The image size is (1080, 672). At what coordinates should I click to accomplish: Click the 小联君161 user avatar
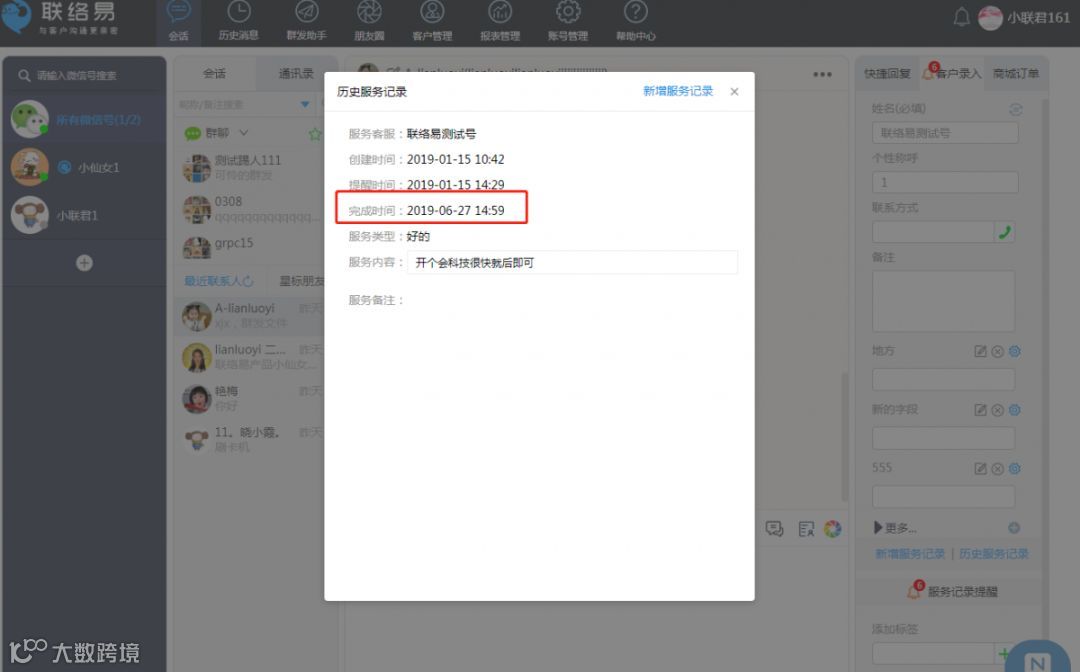990,18
